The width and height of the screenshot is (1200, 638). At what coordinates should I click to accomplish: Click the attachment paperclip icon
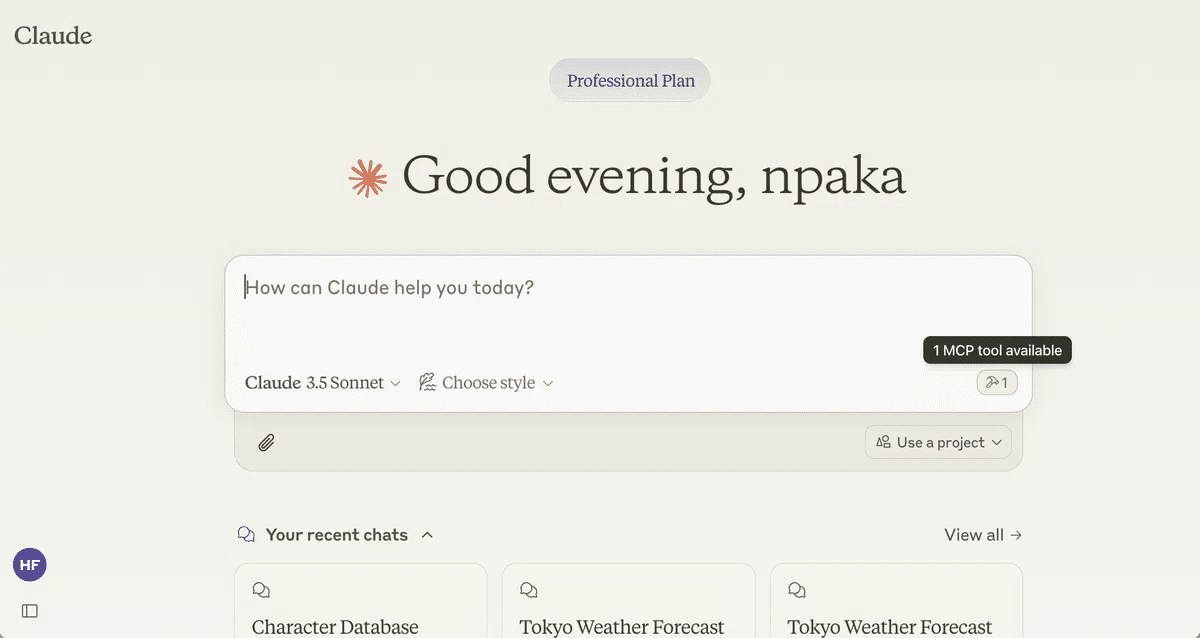(x=266, y=441)
